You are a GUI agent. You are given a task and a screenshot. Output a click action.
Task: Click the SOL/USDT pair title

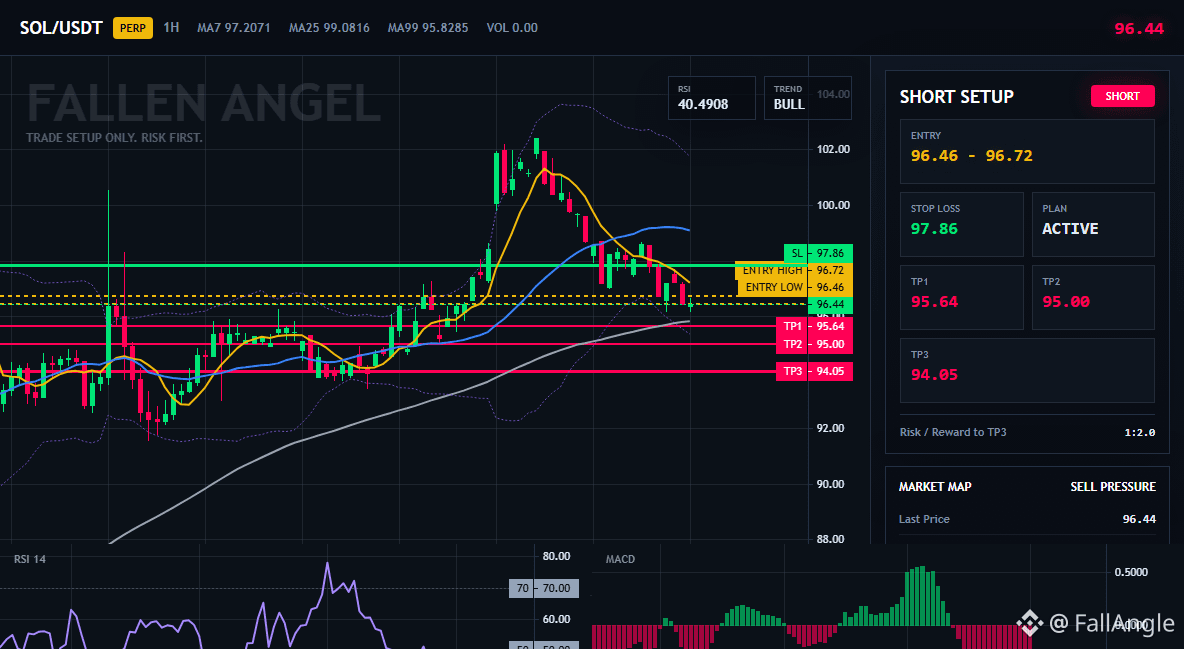point(61,28)
